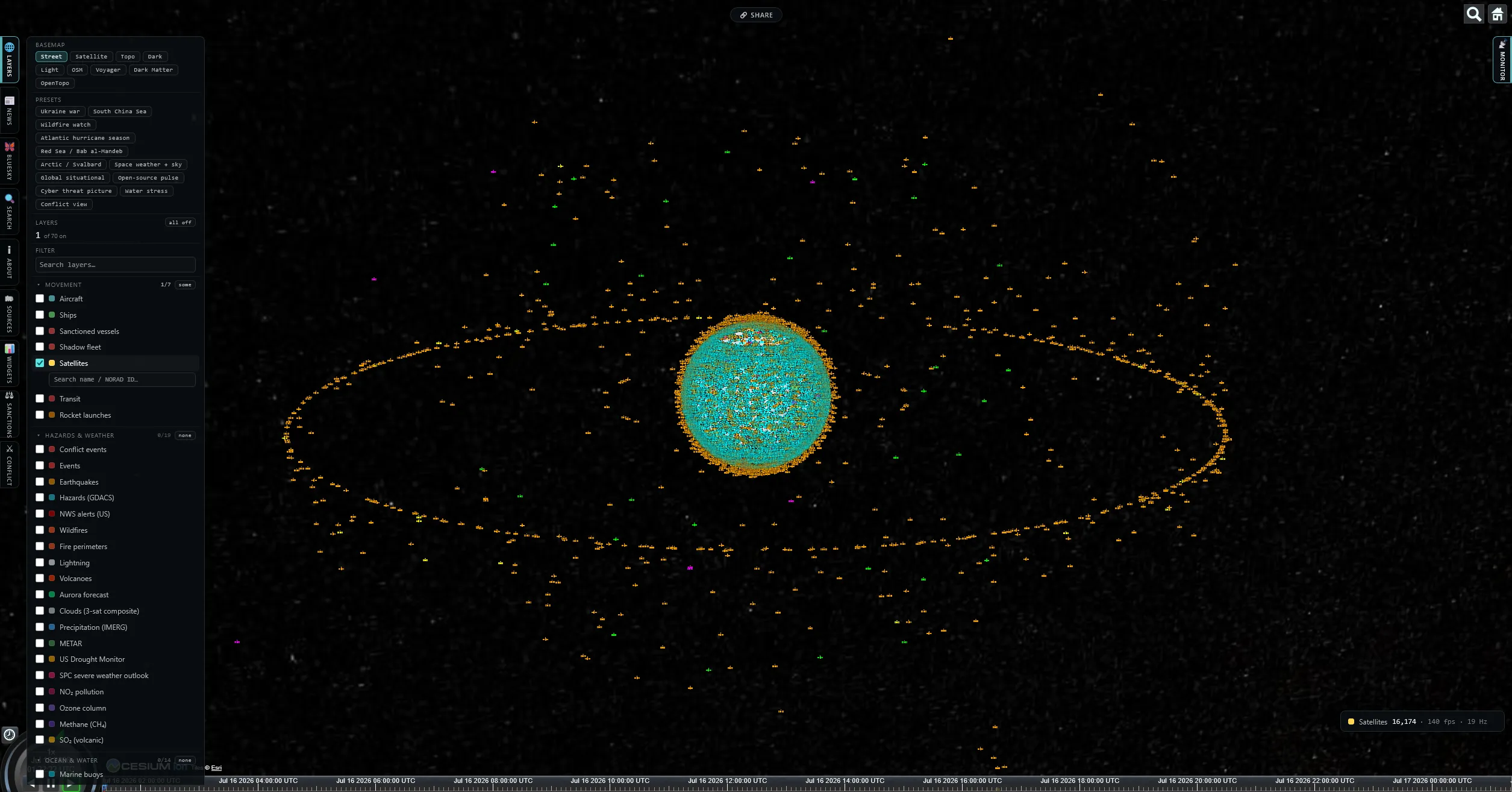Open the Bluesky sidebar tab
Screen dimensions: 1512x792
coord(9,161)
